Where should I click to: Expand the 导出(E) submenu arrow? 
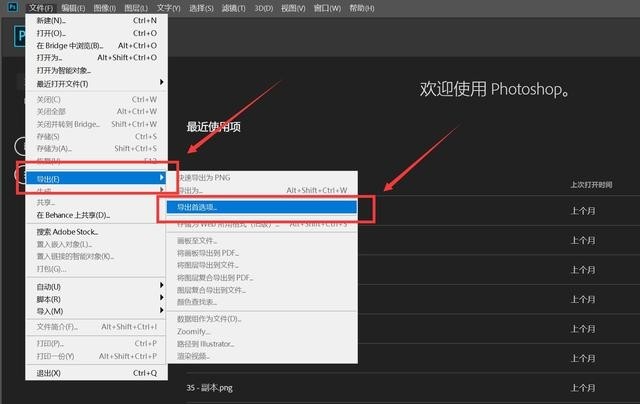click(x=162, y=178)
